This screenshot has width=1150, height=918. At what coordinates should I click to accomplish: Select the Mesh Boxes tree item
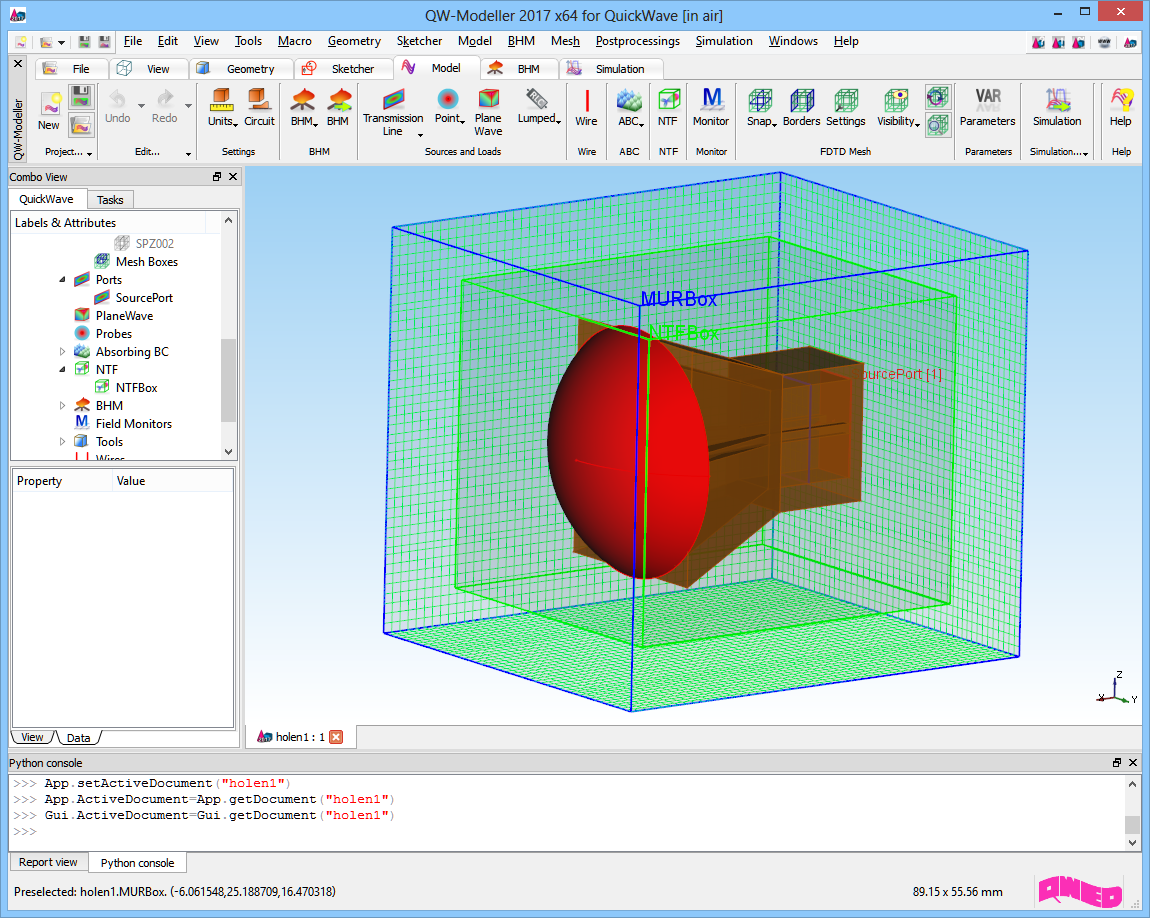pos(147,262)
